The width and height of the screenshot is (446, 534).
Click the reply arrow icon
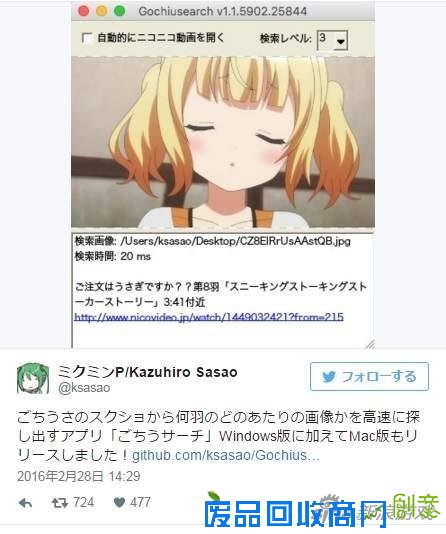point(26,503)
